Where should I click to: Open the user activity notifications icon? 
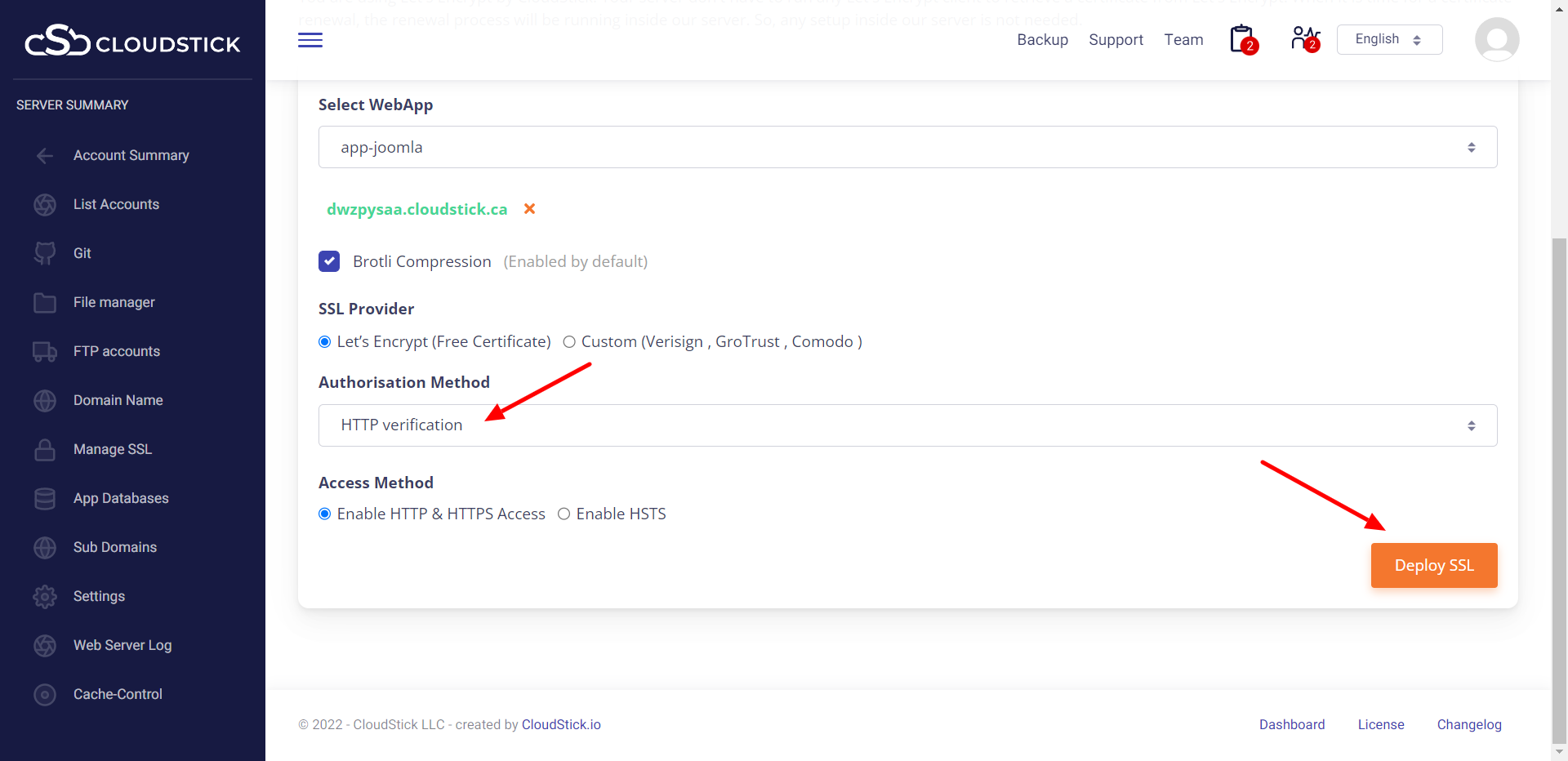coord(1304,39)
